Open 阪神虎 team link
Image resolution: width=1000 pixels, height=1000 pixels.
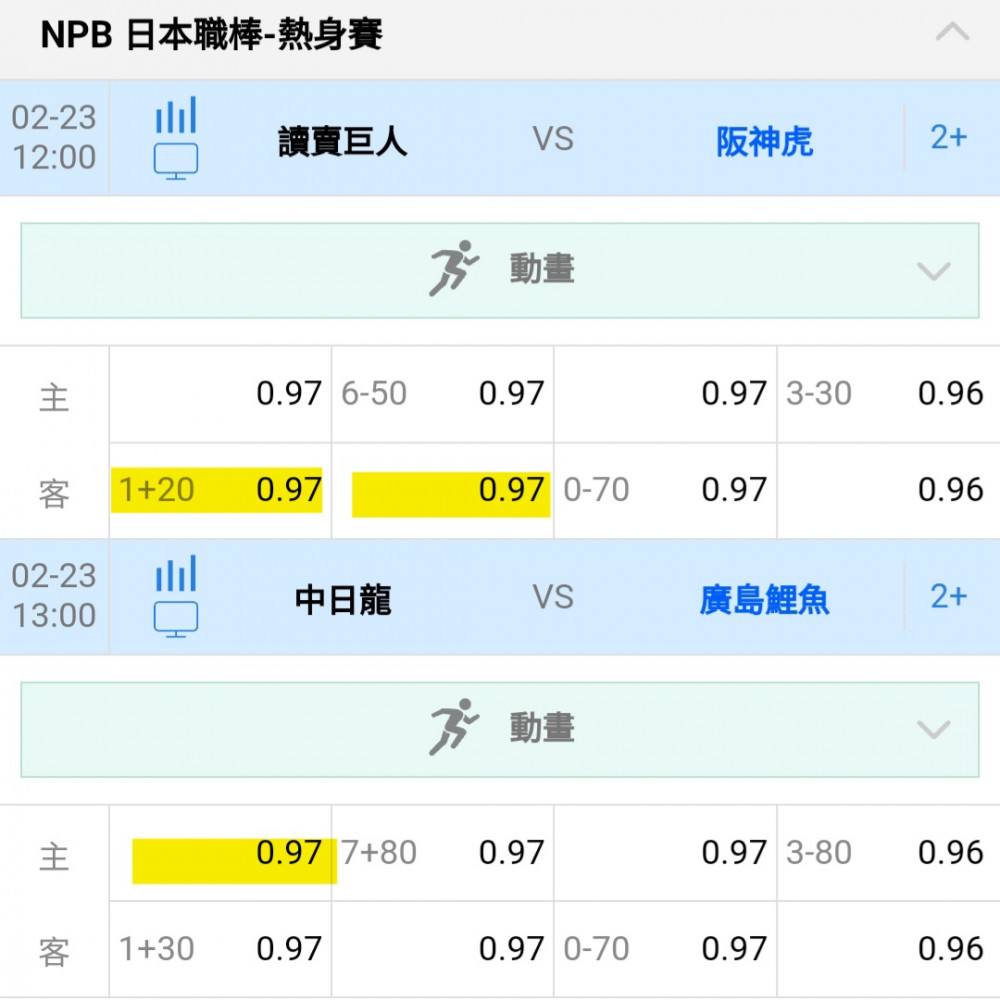coord(764,142)
